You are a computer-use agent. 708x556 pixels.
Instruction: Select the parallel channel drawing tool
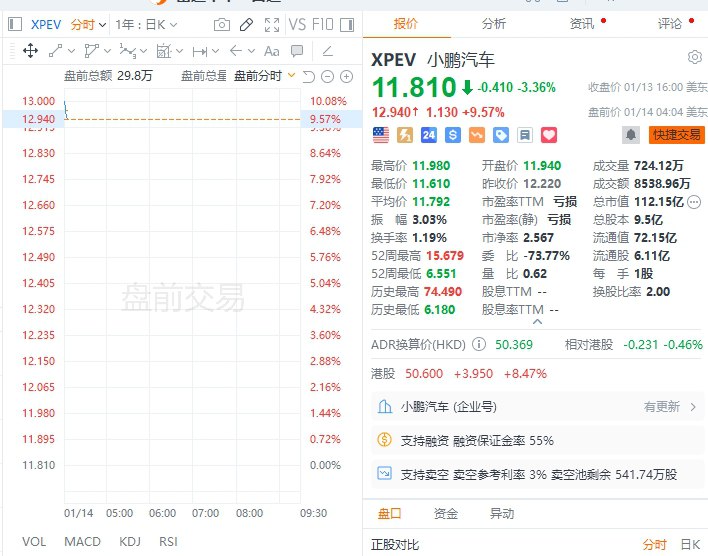[x=91, y=51]
